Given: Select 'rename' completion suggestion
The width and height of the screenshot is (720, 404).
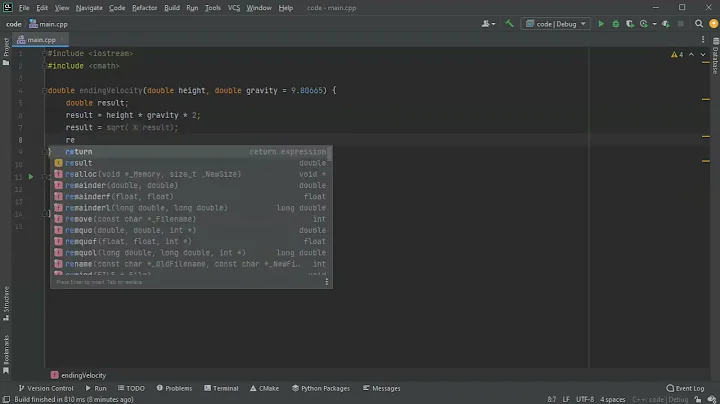Looking at the screenshot, I should (191, 264).
